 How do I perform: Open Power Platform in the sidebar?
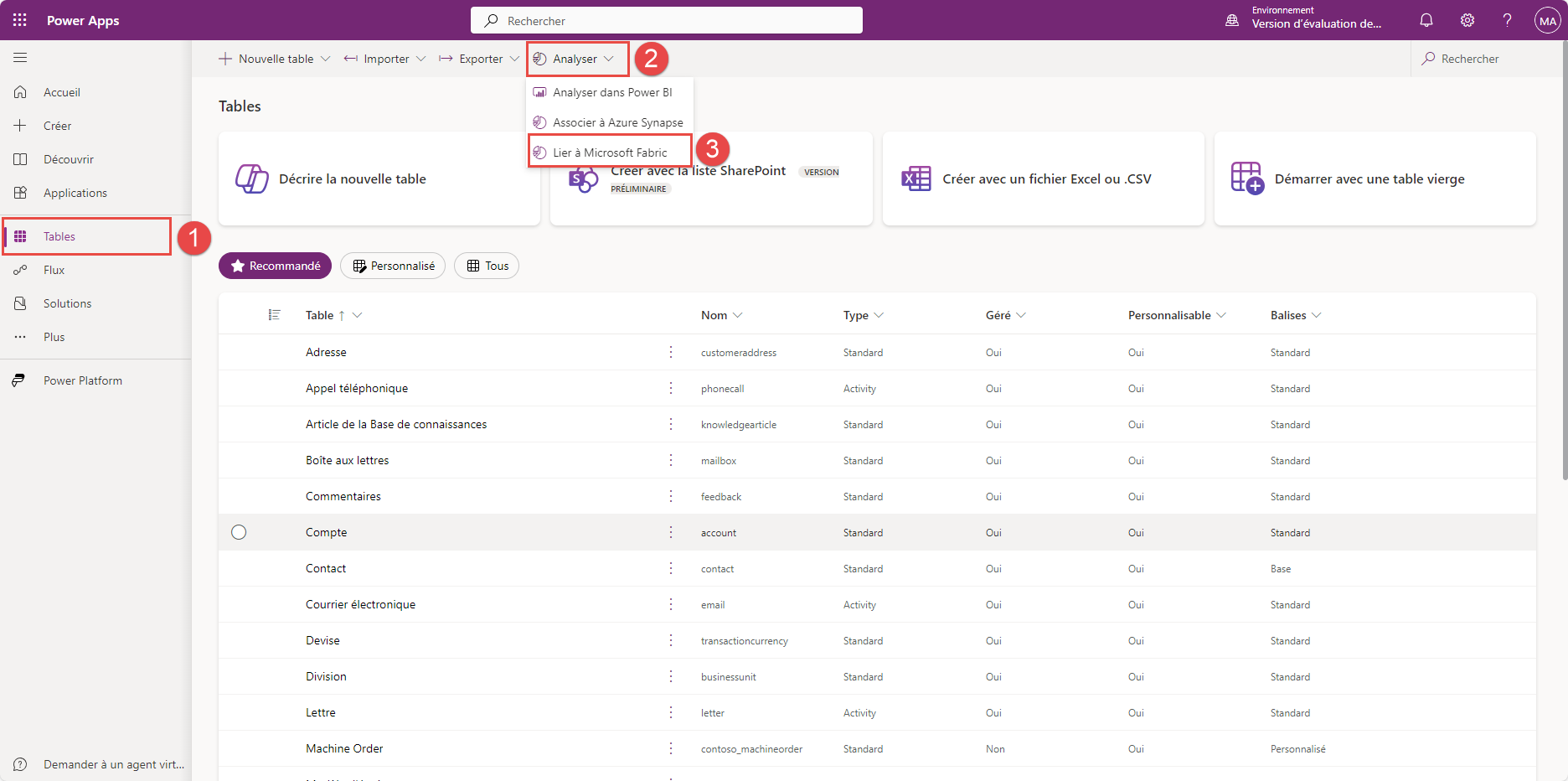point(83,380)
